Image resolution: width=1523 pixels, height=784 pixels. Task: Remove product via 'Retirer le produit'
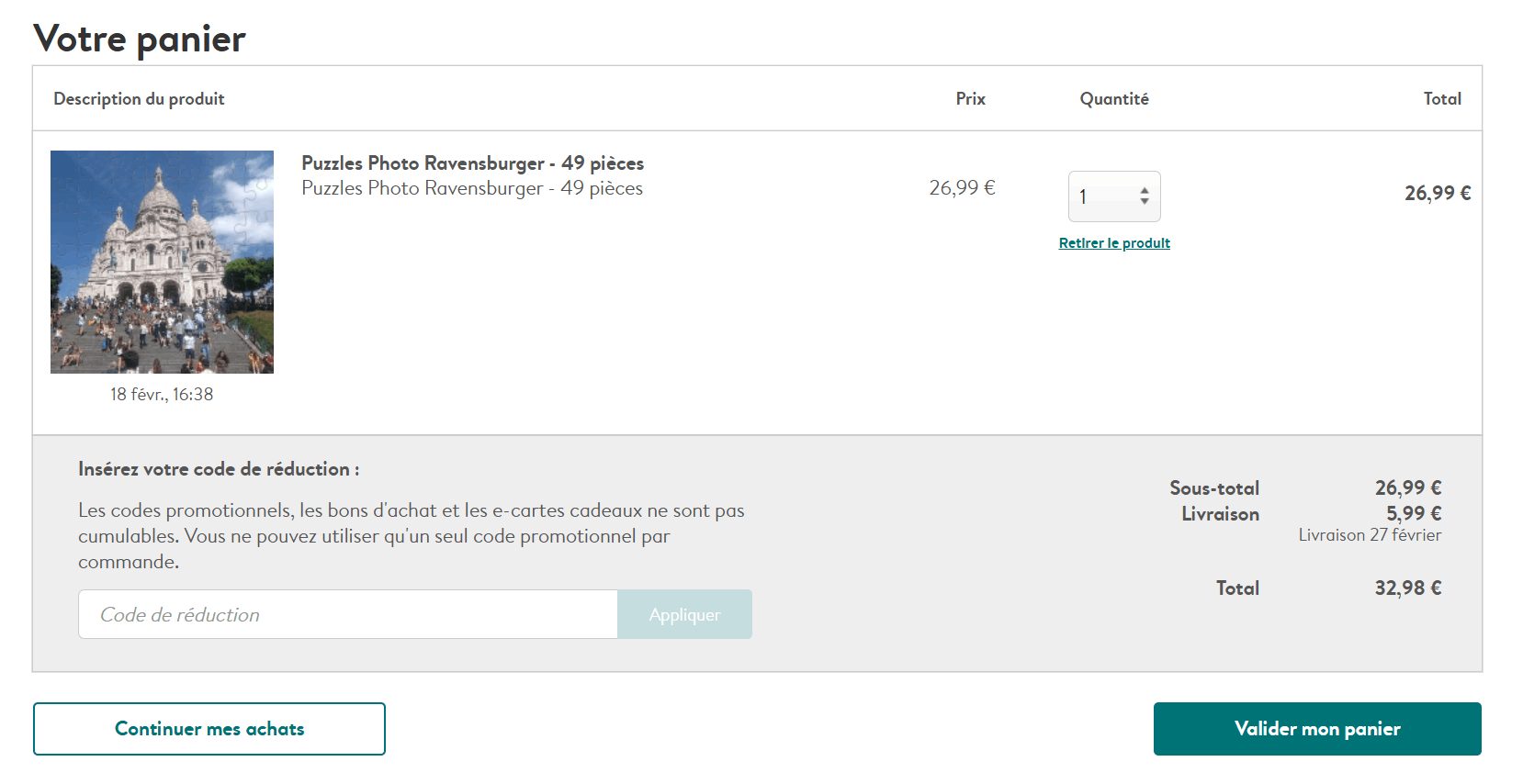coord(1113,243)
